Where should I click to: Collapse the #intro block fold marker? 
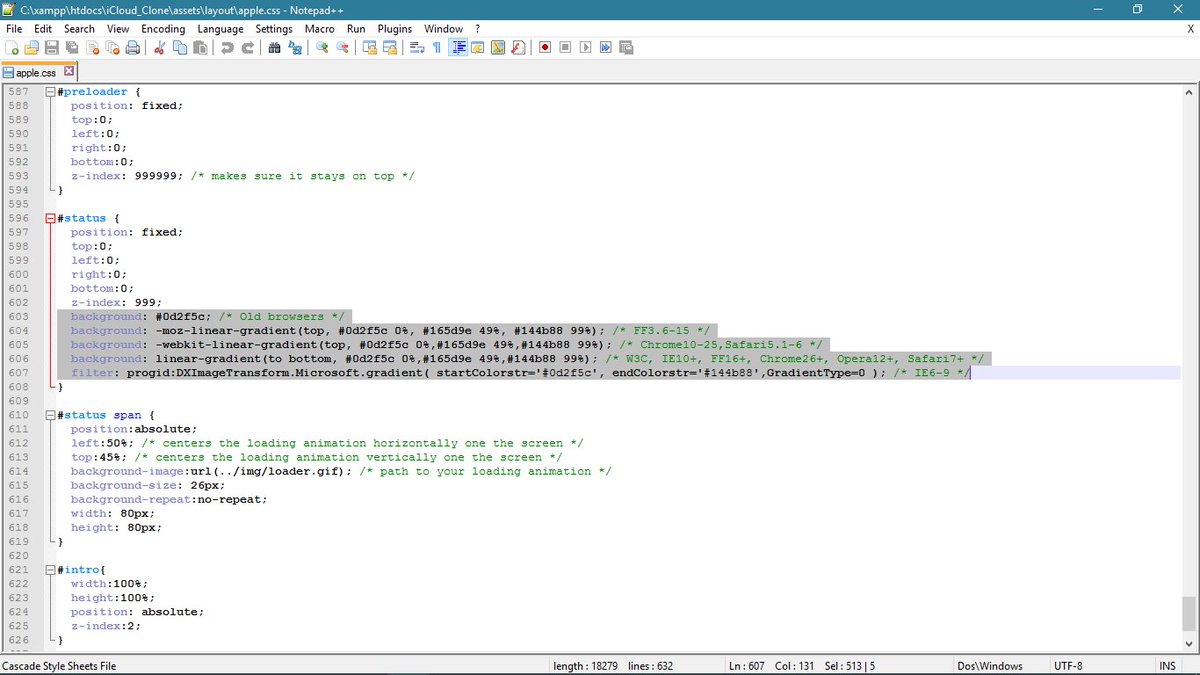coord(51,569)
